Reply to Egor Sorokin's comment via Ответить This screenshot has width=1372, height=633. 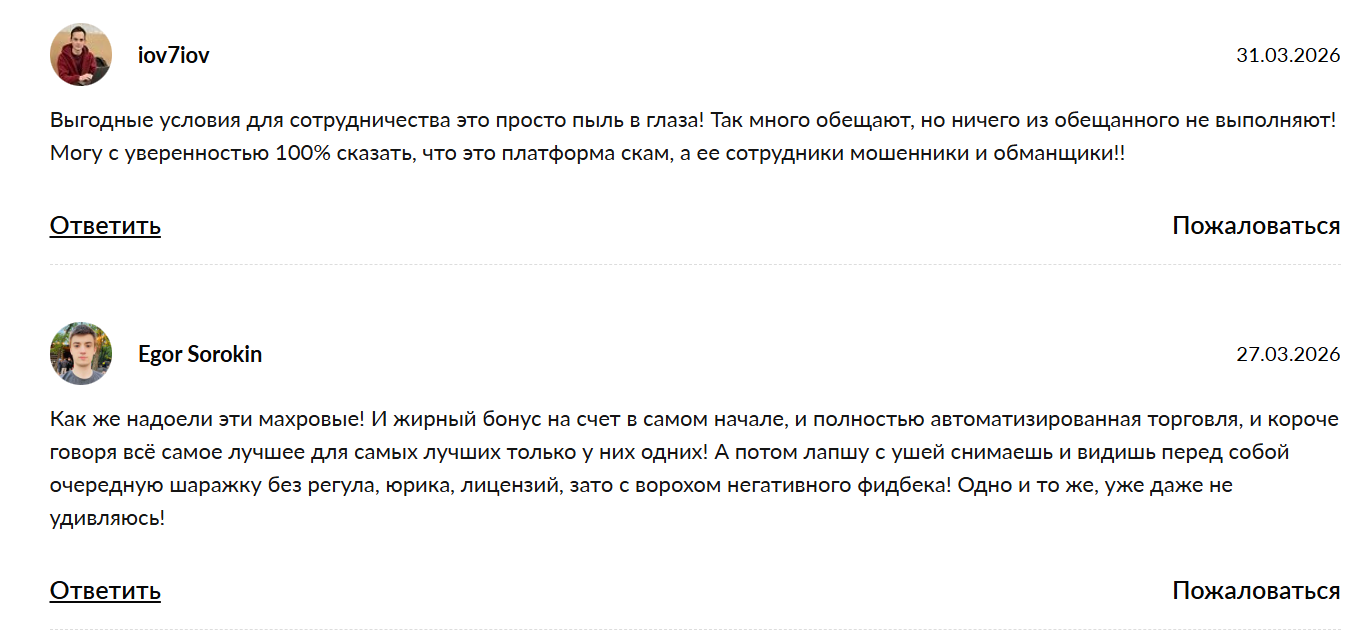(105, 591)
